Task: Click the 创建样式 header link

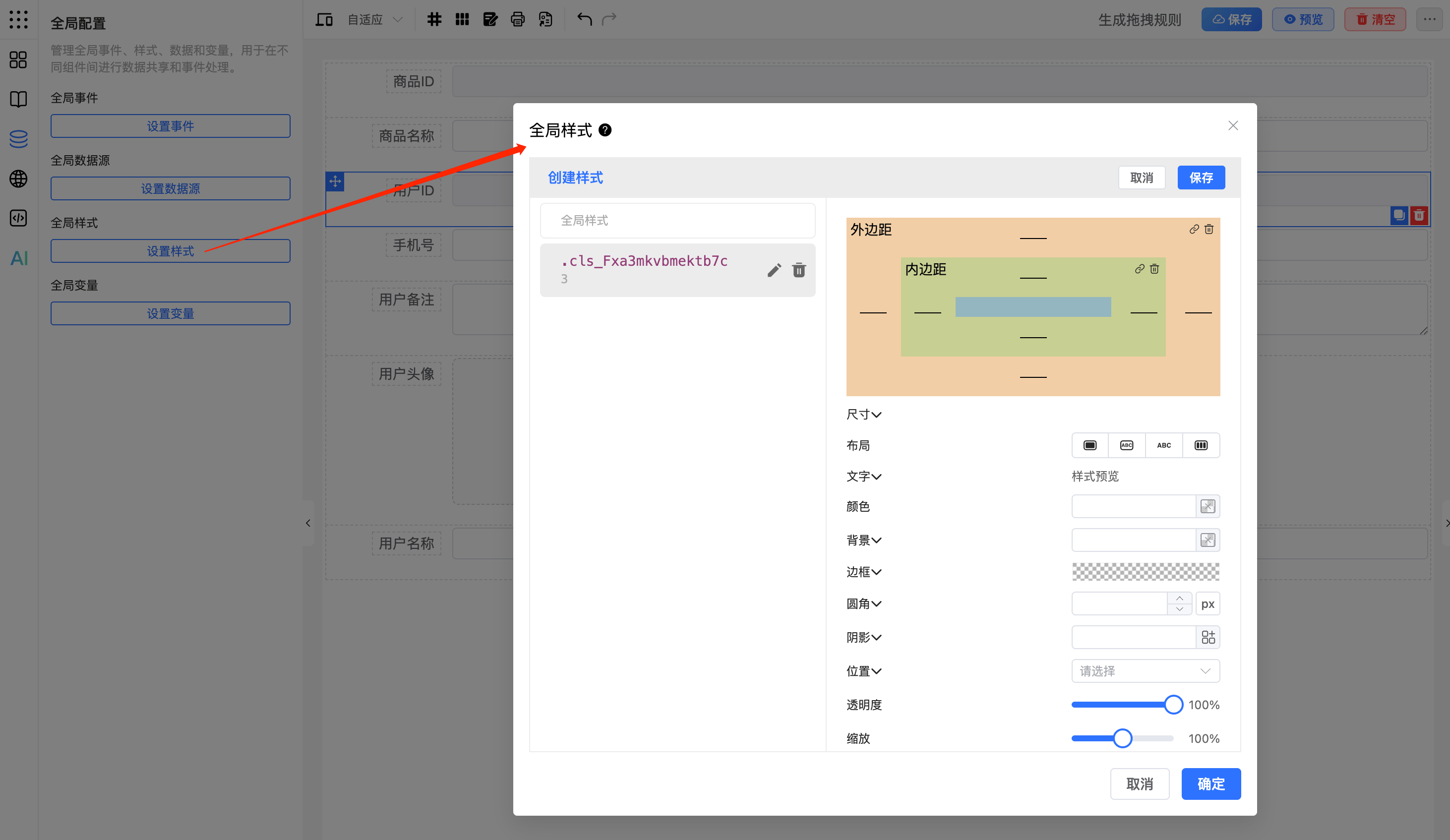Action: [x=575, y=178]
